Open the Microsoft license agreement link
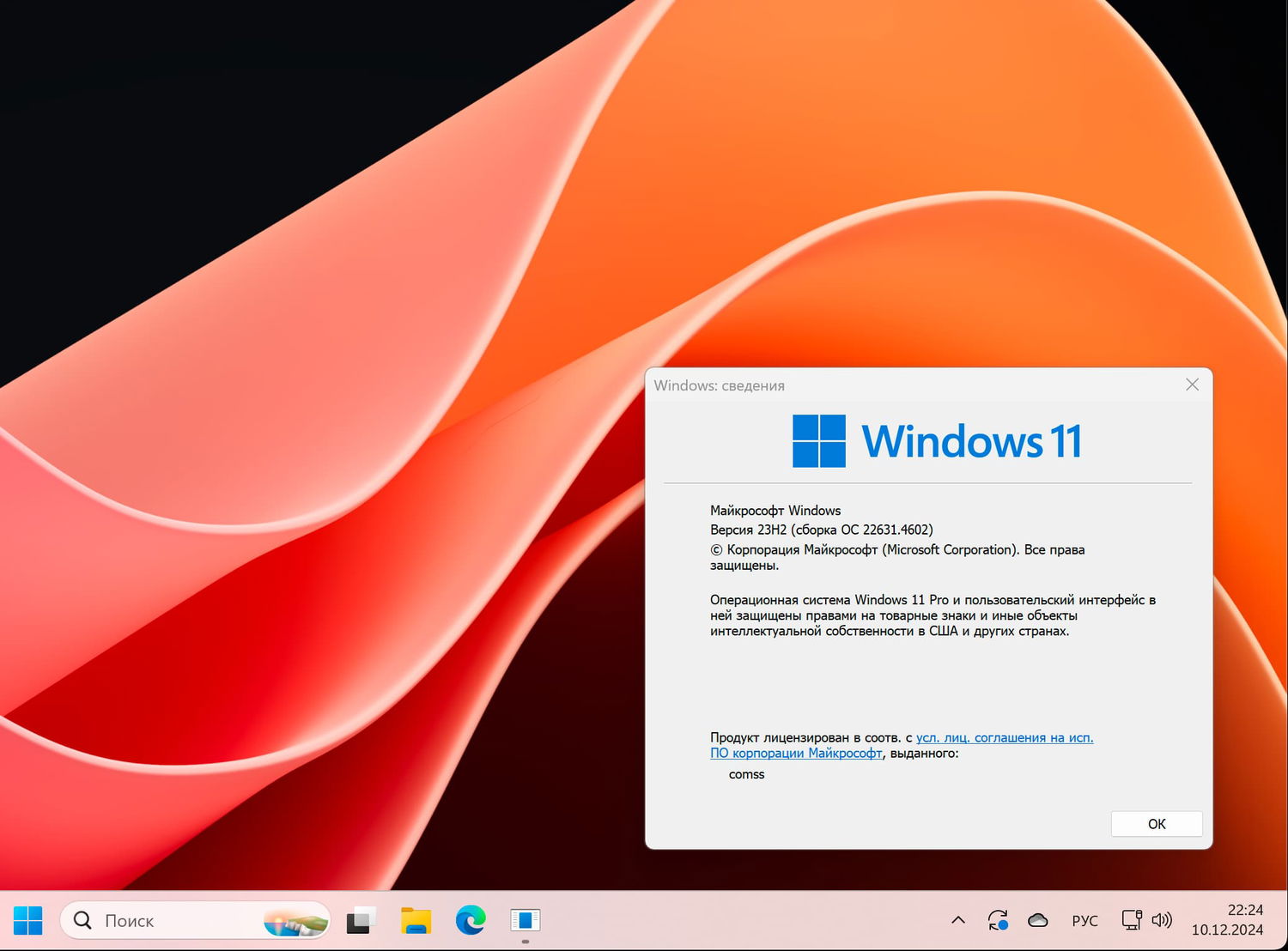1288x951 pixels. coord(1005,737)
